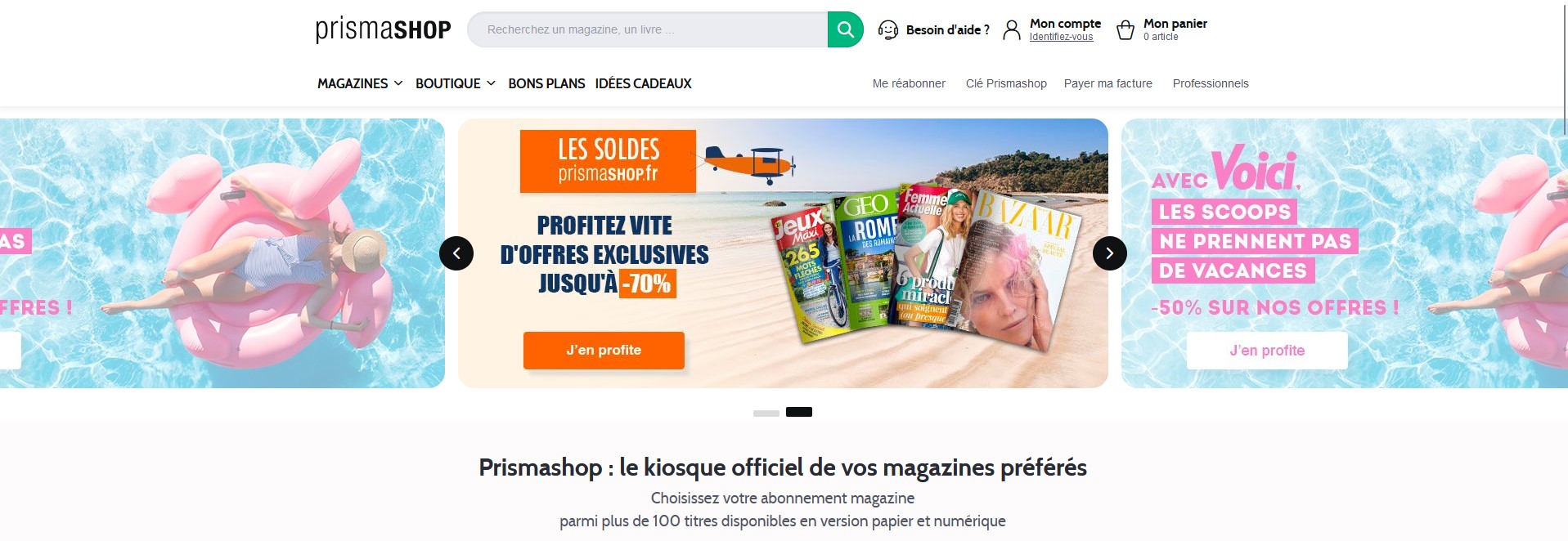The image size is (1568, 541).
Task: Expand the BOUTIQUE dropdown menu
Action: coord(456,83)
